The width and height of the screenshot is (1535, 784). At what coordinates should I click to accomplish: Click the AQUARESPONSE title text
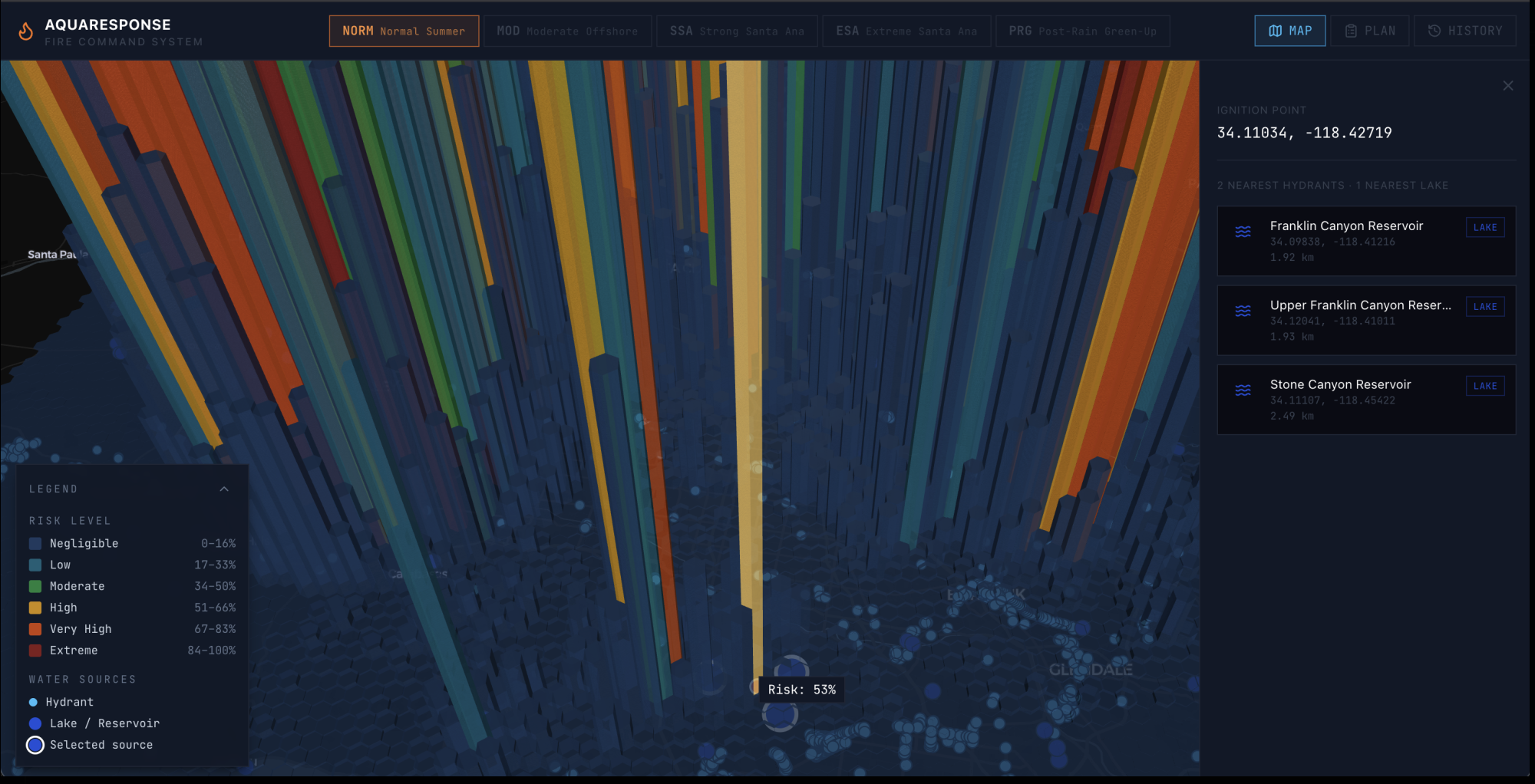[x=108, y=25]
